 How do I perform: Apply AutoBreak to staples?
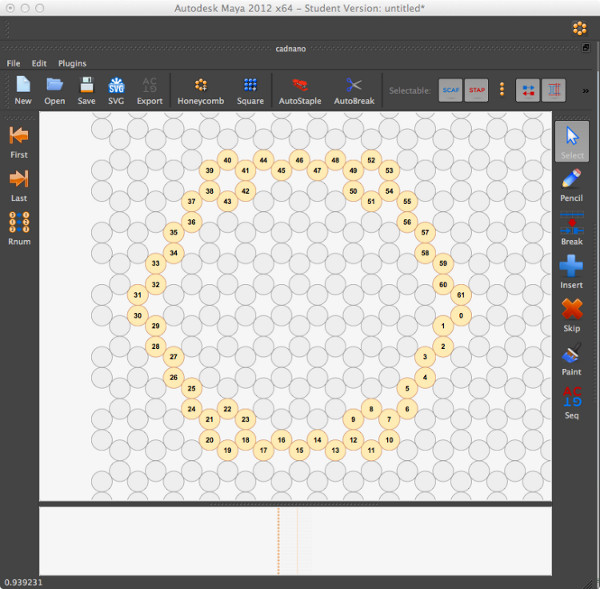pos(353,87)
